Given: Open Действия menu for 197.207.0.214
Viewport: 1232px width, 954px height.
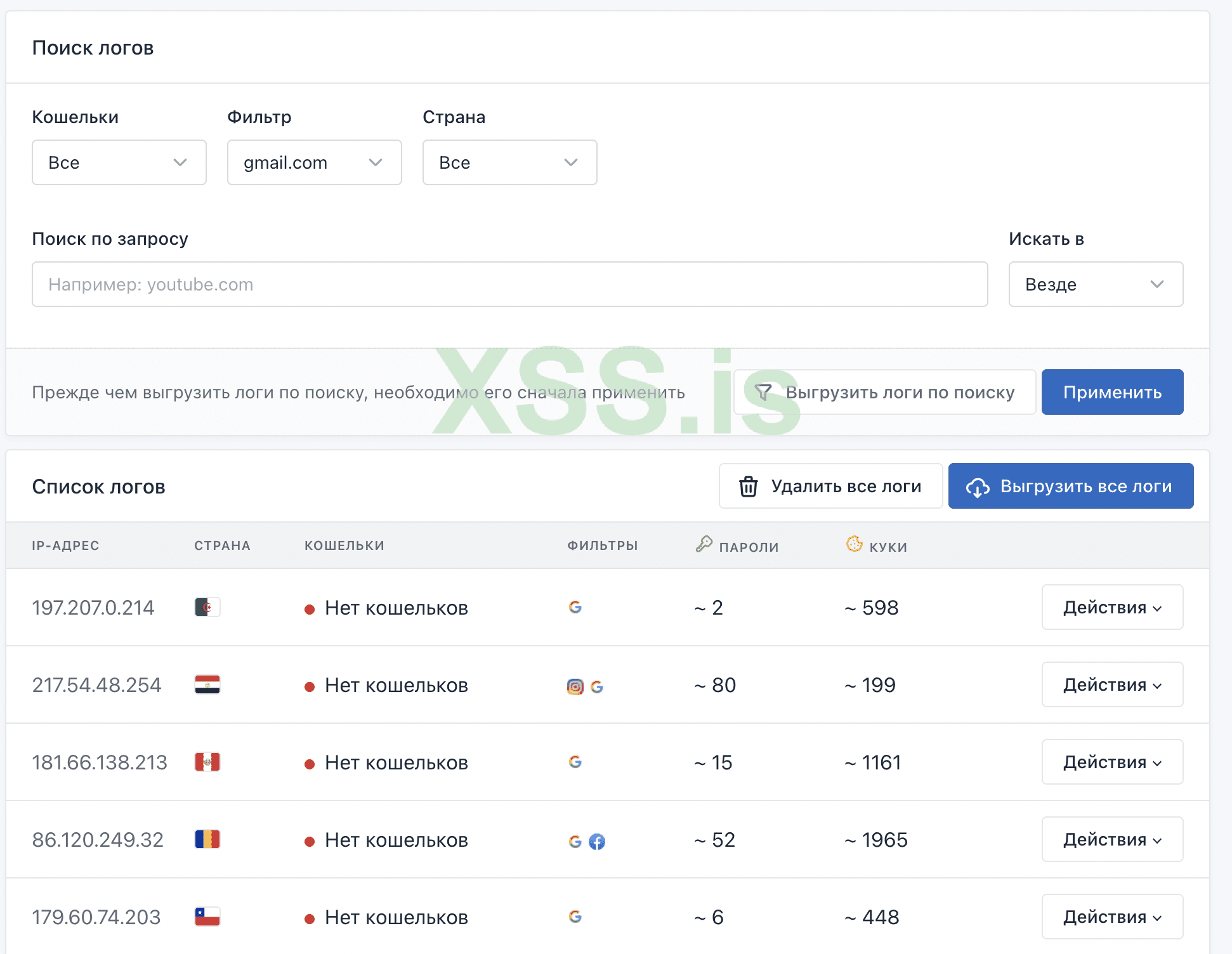Looking at the screenshot, I should (x=1112, y=607).
